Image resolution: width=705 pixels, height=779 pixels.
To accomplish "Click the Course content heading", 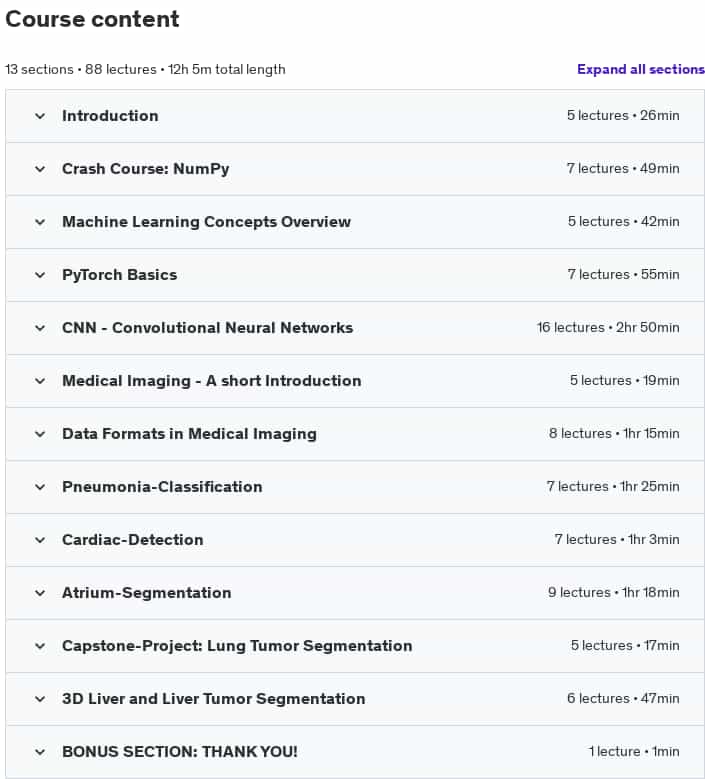I will (x=92, y=19).
